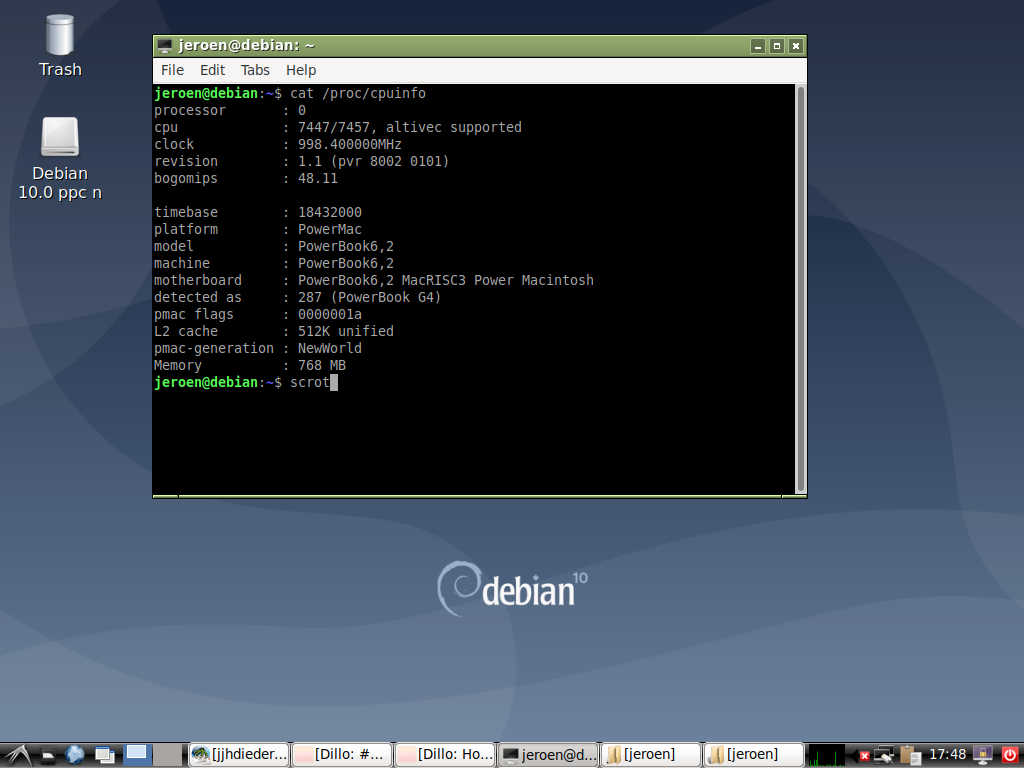Click the typed 'scrot' command at the prompt
Screen dimensions: 1024x768
[310, 382]
